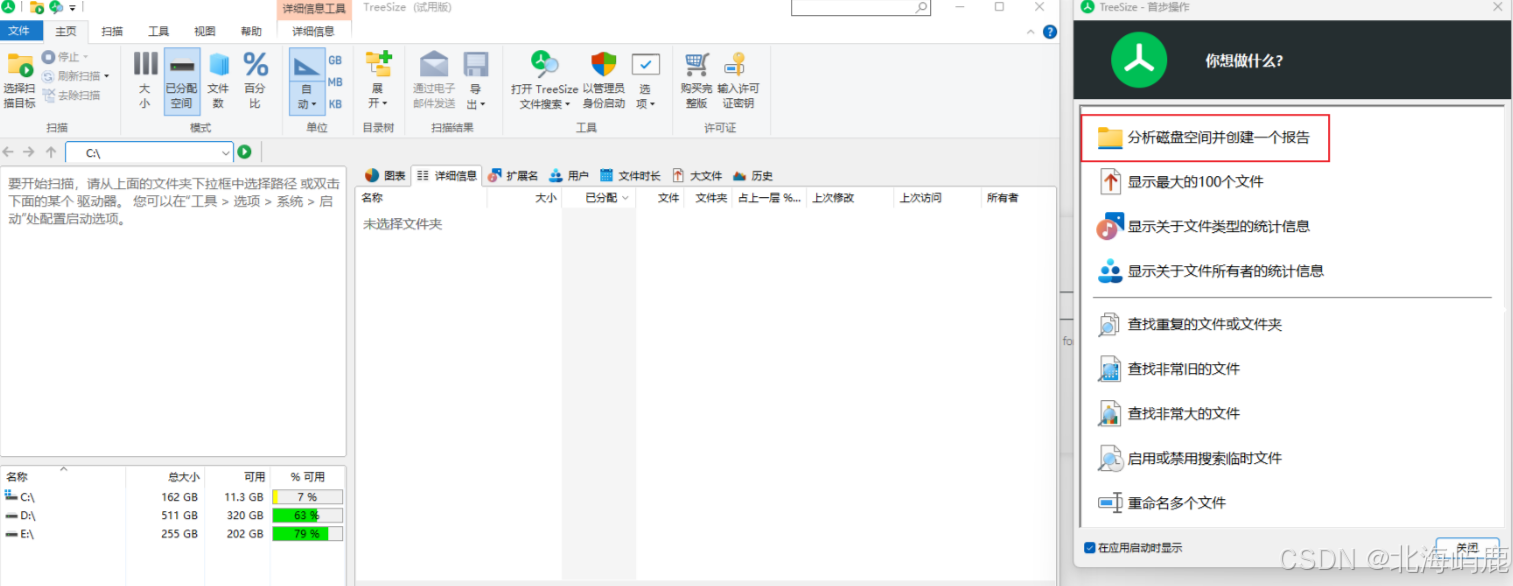Sort by the Name (名称) column in details
The image size is (1513, 586).
(x=421, y=198)
